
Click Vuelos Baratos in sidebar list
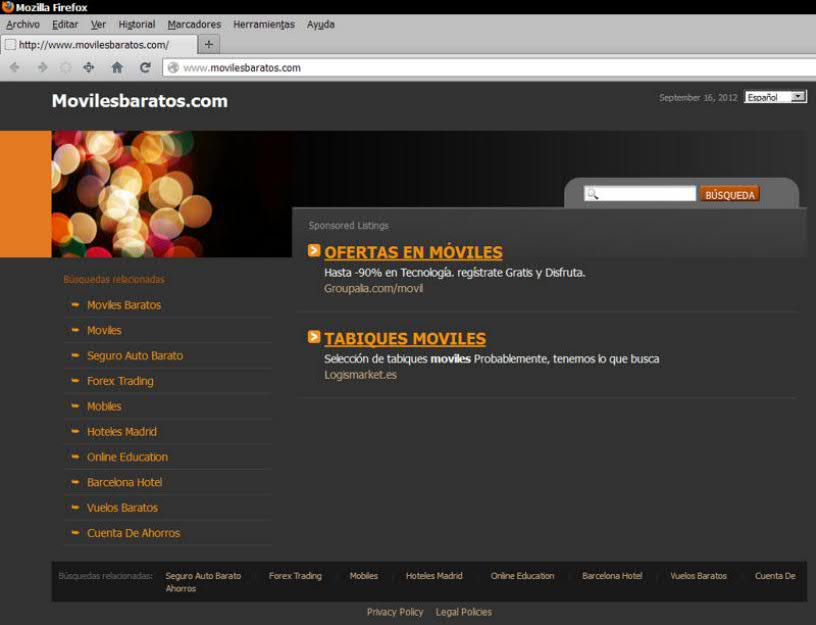pyautogui.click(x=122, y=508)
